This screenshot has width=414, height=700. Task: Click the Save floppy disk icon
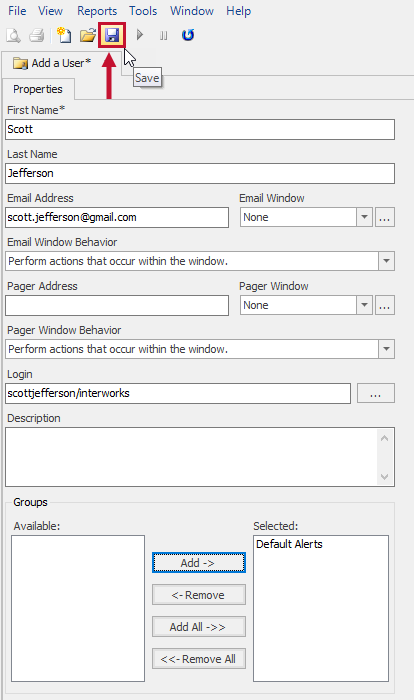tap(112, 35)
